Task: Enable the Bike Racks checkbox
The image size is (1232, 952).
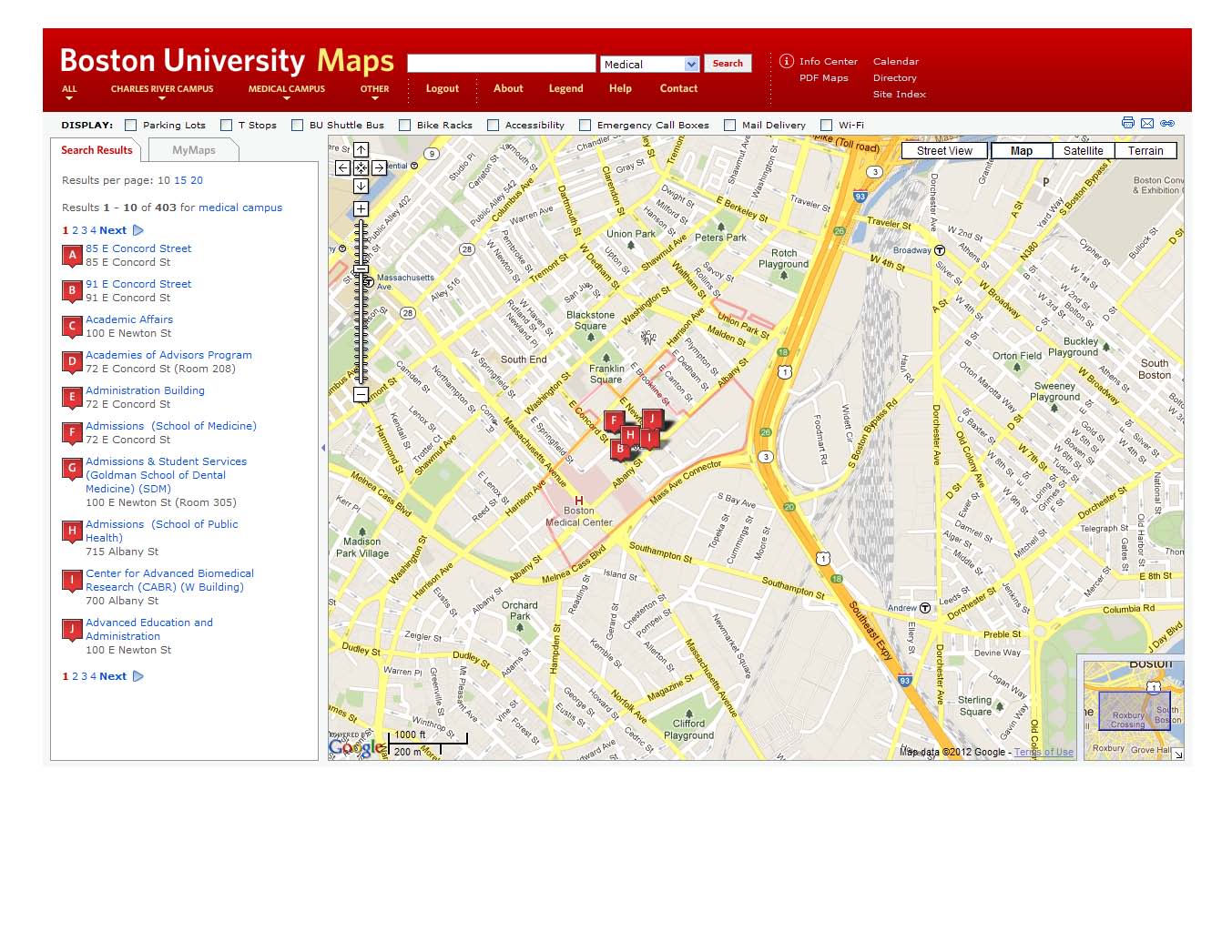Action: (x=405, y=126)
